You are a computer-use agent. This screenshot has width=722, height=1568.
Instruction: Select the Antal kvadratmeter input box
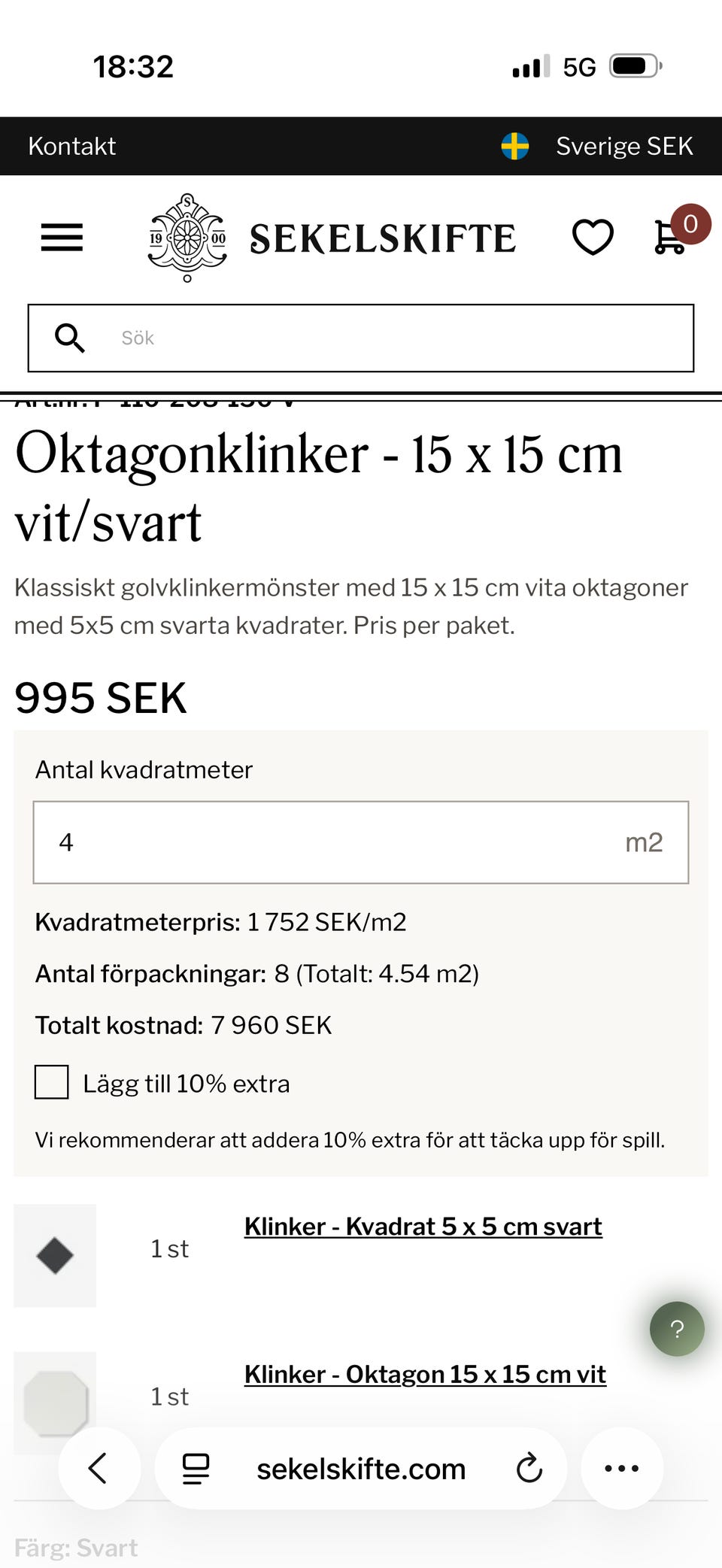coord(361,842)
